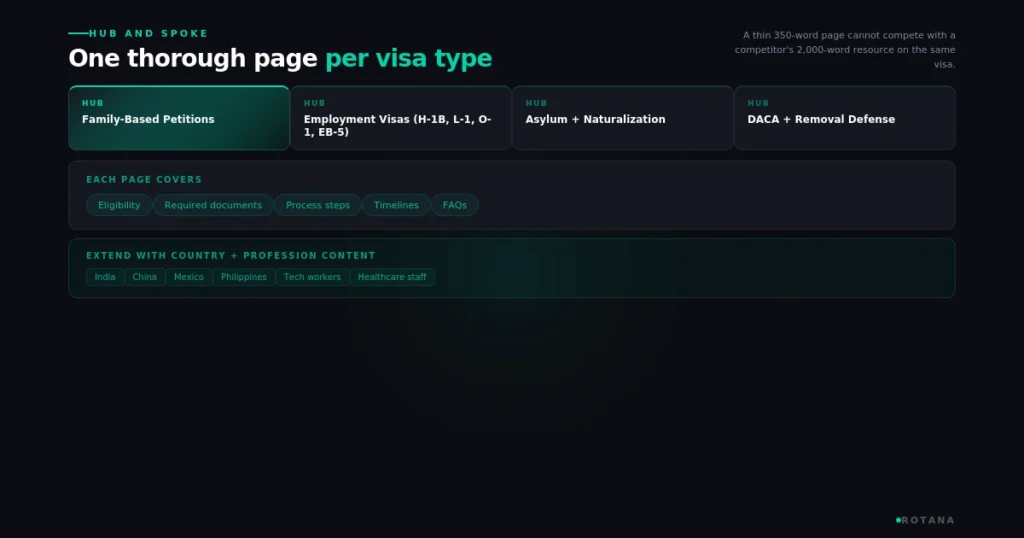Click the 'per visa type' green heading text
Viewport: 1024px width, 538px height.
pos(408,59)
